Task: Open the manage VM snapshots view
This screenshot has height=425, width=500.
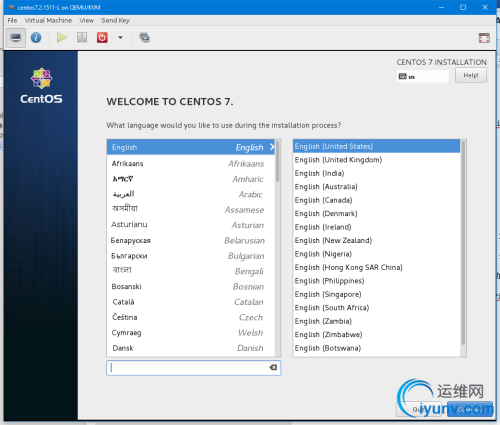Action: point(144,37)
